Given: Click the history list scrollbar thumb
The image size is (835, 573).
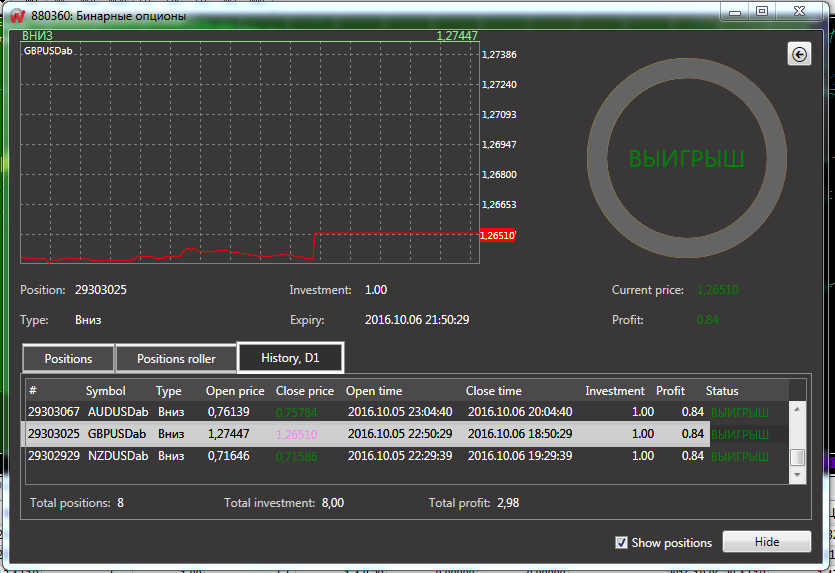Looking at the screenshot, I should click(797, 457).
